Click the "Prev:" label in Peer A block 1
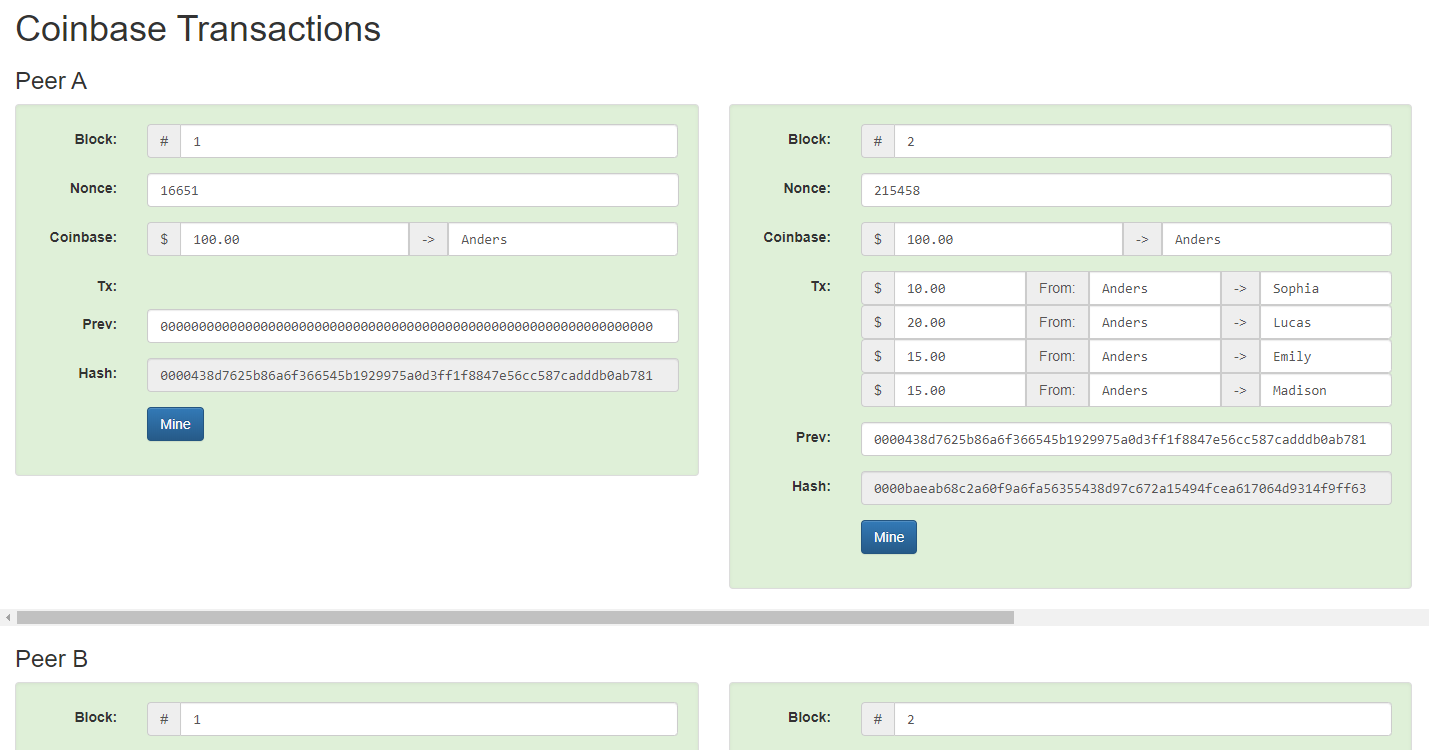The height and width of the screenshot is (750, 1429). [x=100, y=324]
